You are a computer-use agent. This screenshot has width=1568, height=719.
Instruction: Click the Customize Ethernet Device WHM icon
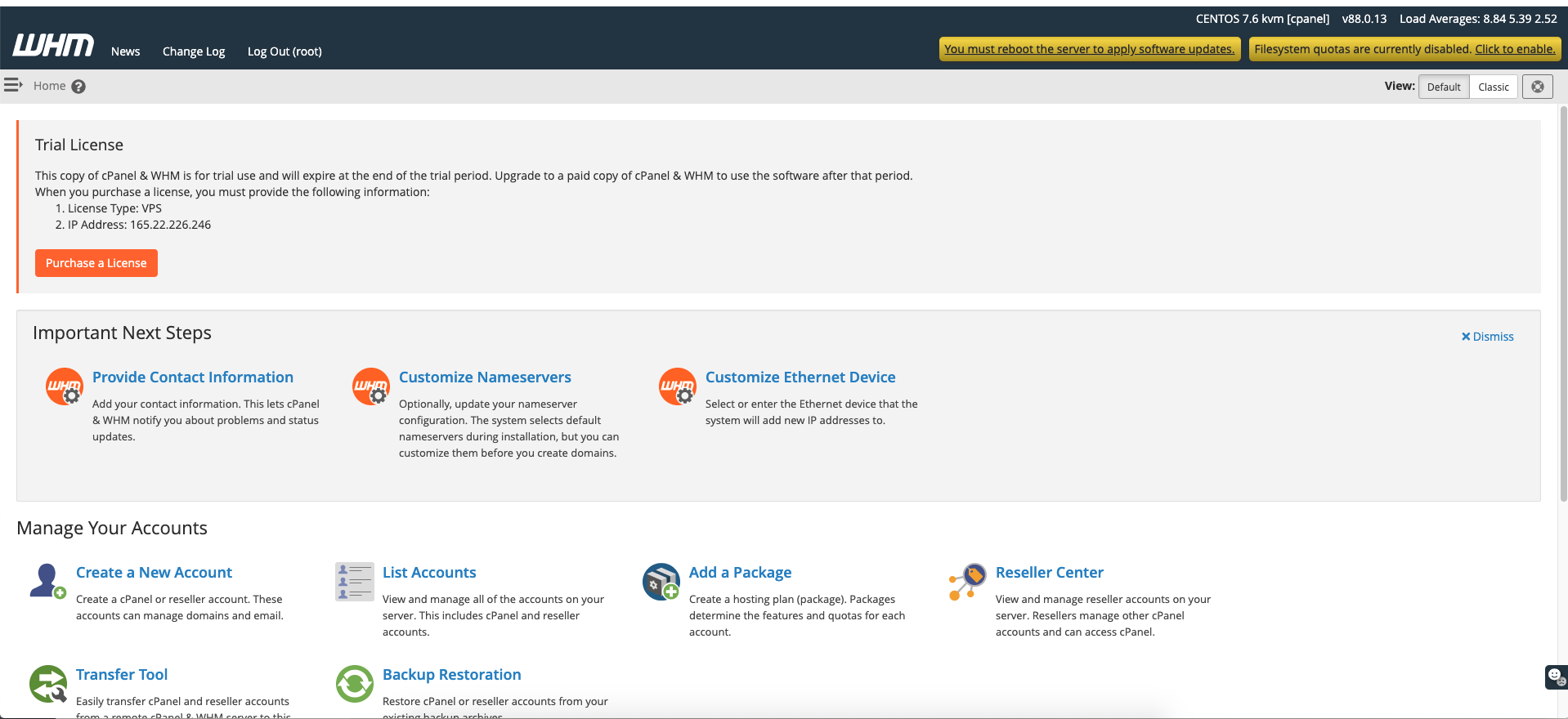point(678,386)
